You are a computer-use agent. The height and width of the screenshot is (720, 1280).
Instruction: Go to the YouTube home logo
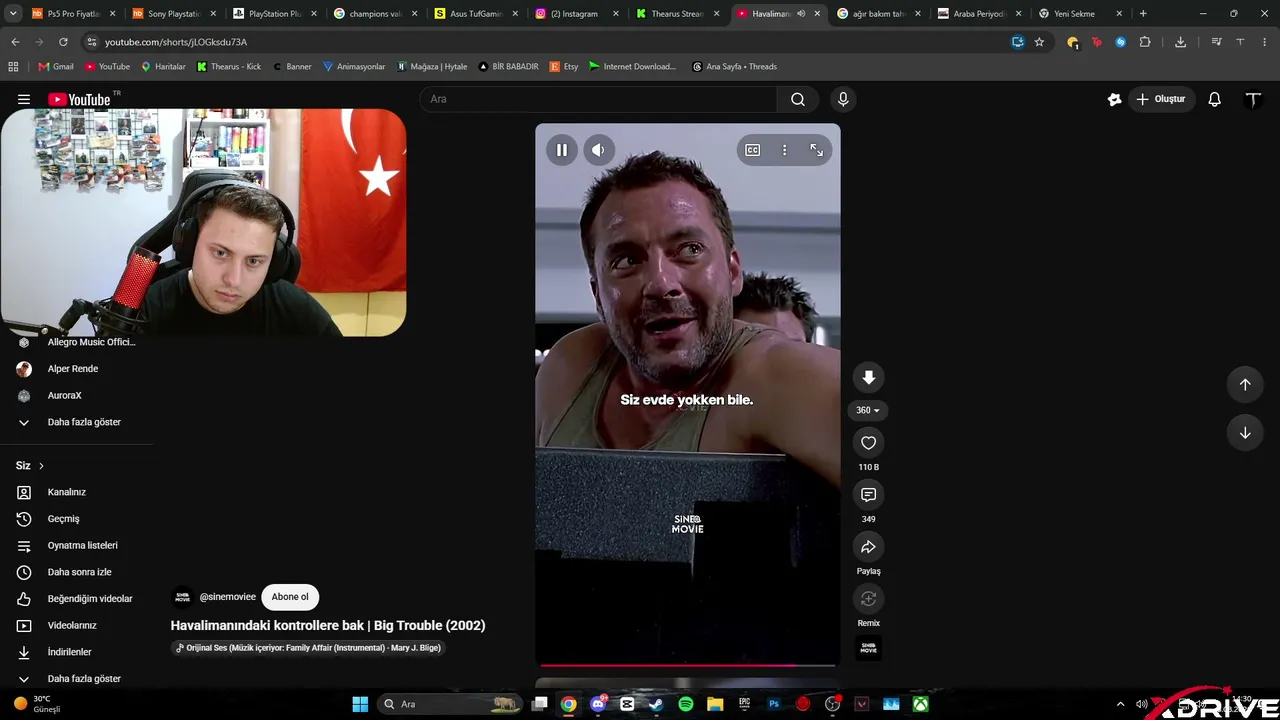point(79,99)
